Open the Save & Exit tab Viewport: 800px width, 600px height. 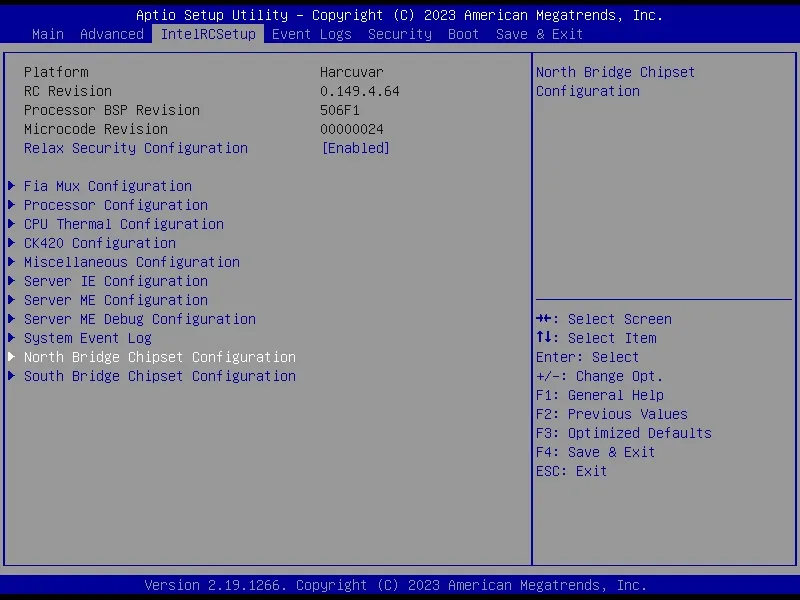(x=539, y=34)
